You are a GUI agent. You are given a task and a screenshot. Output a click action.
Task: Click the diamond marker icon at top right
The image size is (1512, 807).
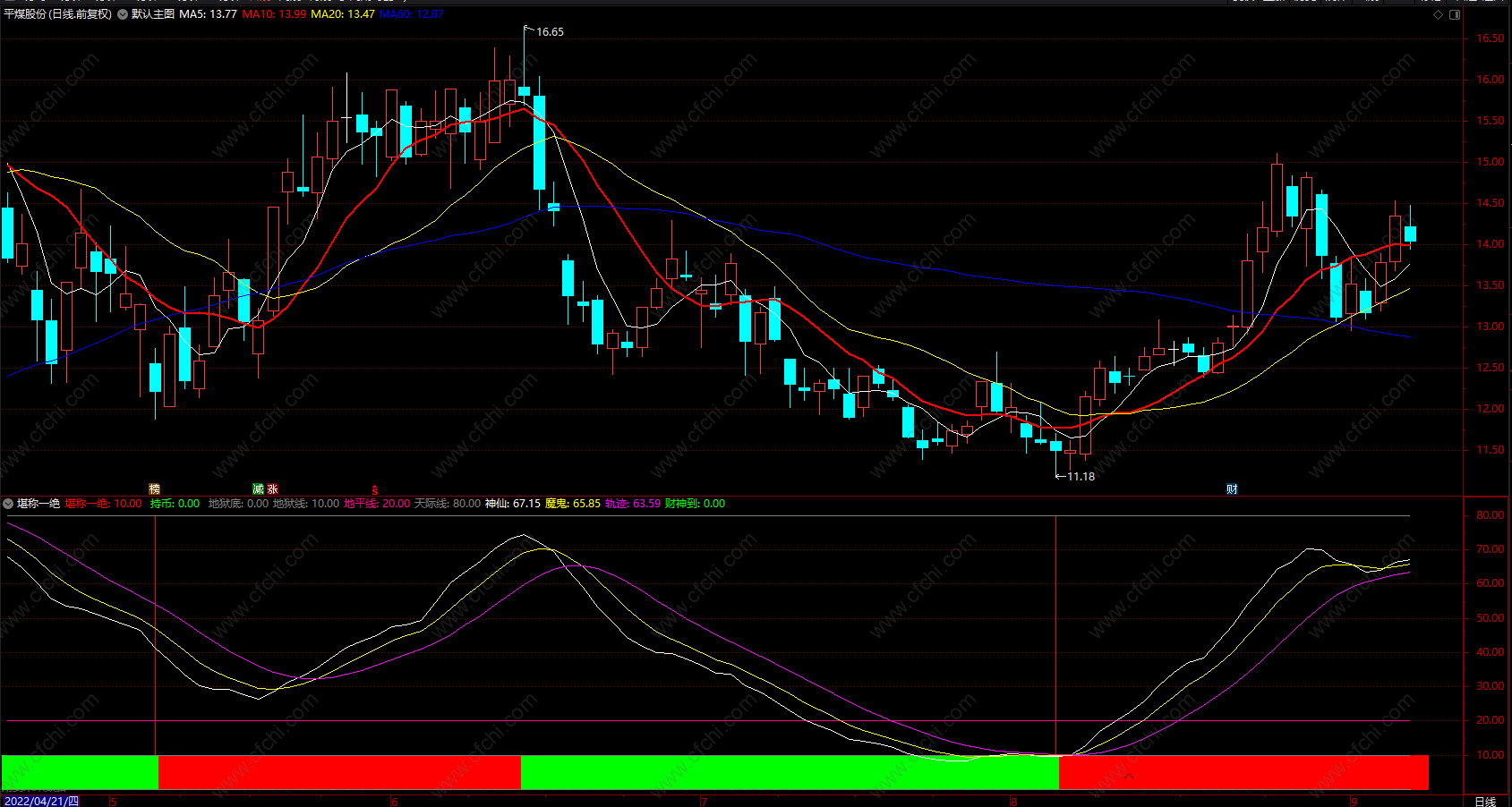point(1439,14)
